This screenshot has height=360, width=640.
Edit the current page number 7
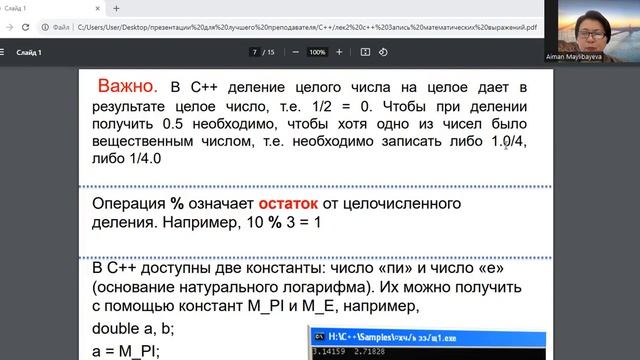point(254,52)
